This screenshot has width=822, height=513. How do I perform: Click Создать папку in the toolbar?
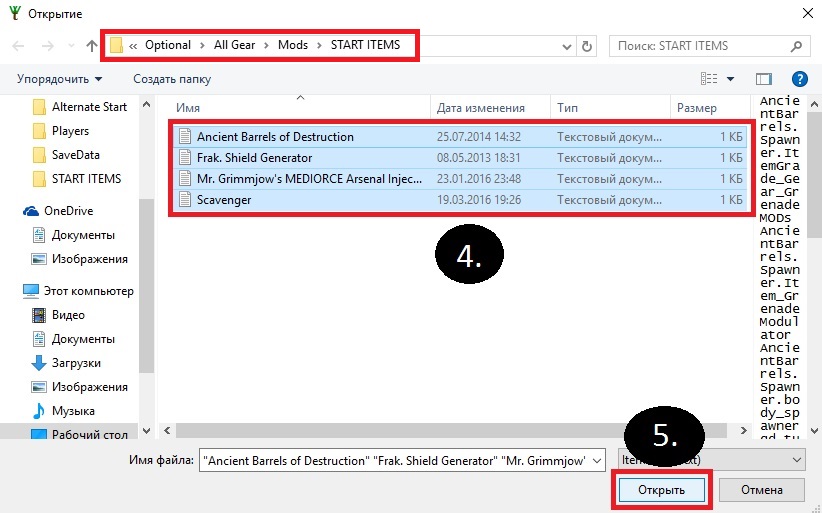pyautogui.click(x=172, y=79)
